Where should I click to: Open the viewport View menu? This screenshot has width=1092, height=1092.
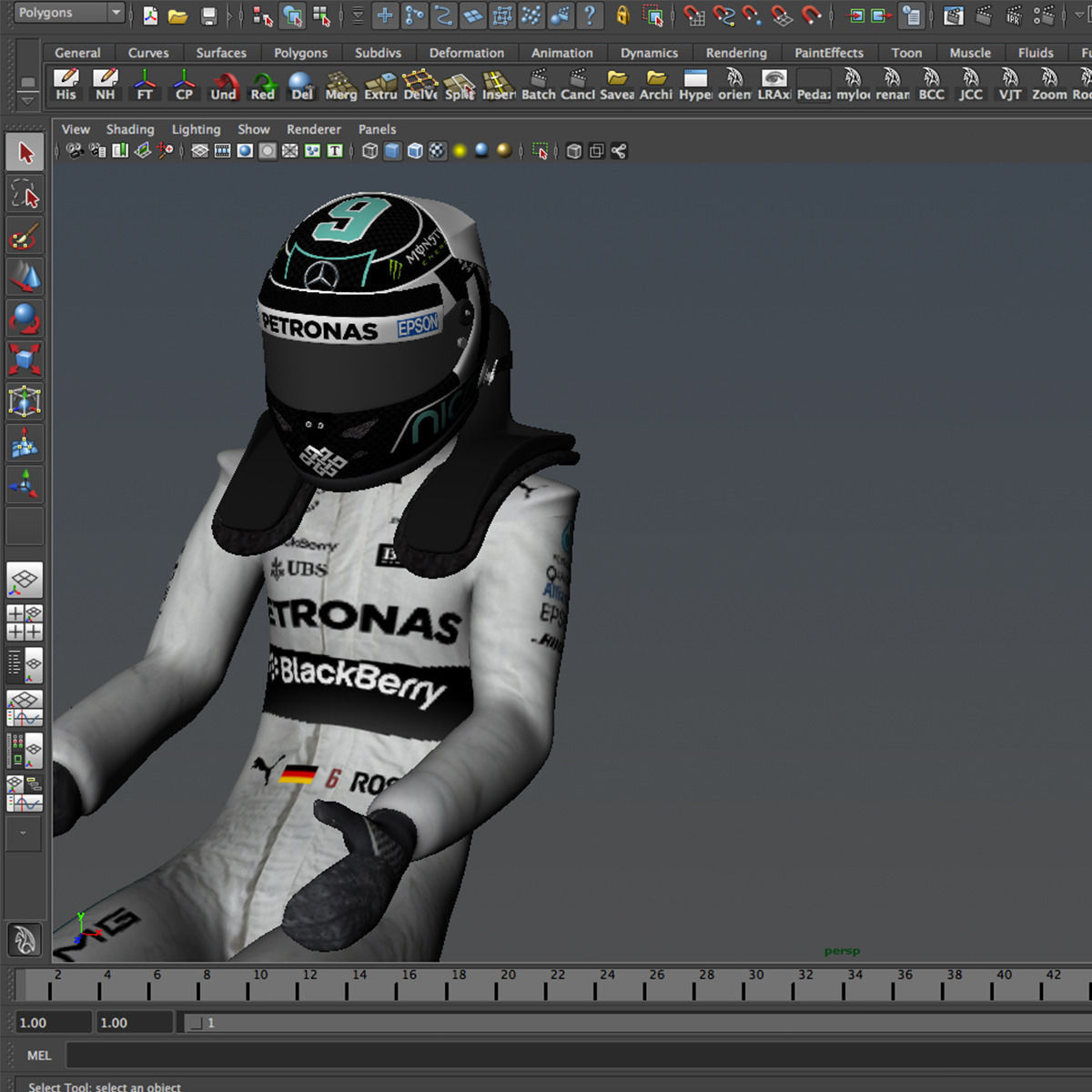(76, 129)
